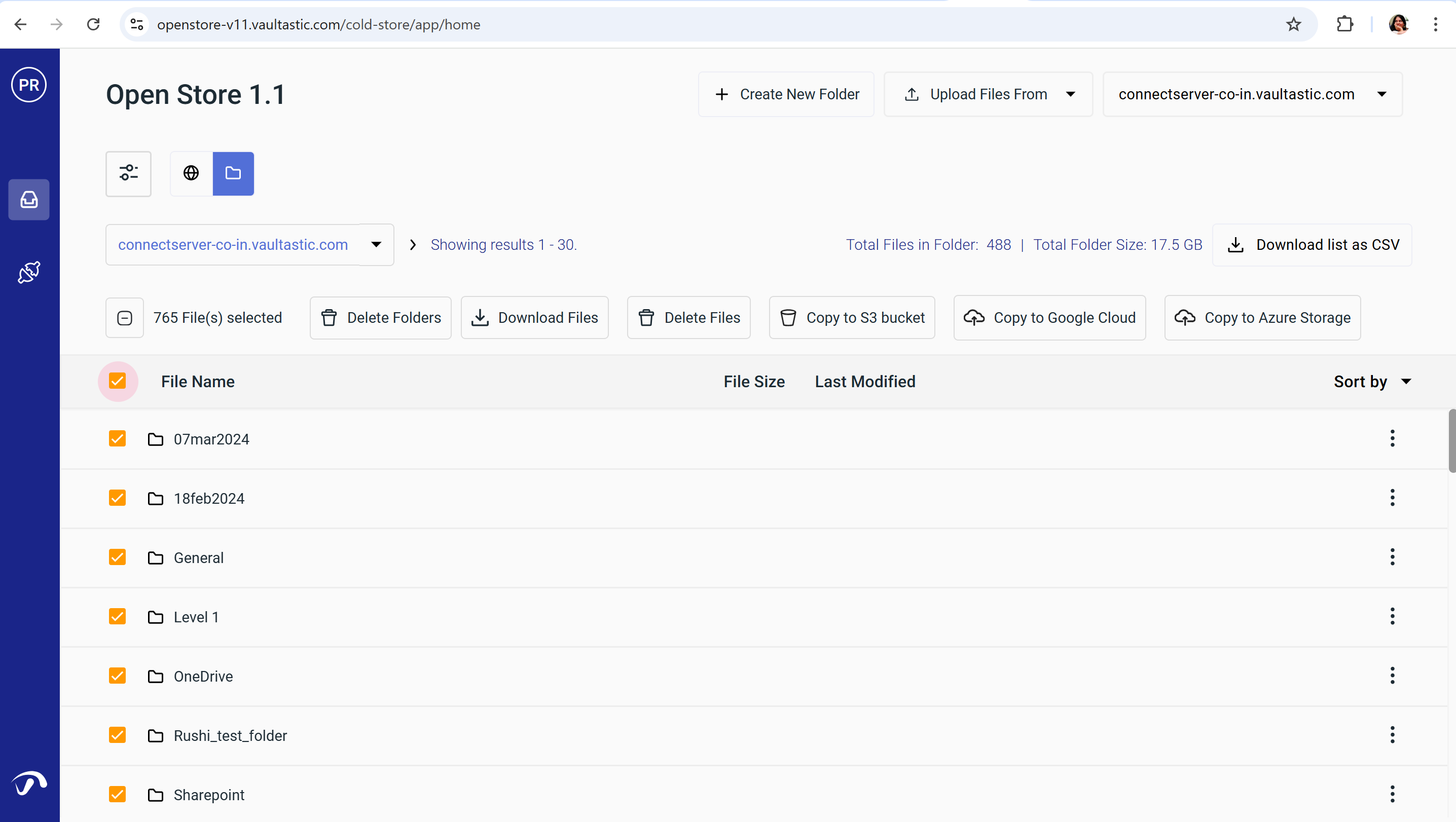Bookmark this page with star icon
Image resolution: width=1456 pixels, height=822 pixels.
[x=1293, y=24]
